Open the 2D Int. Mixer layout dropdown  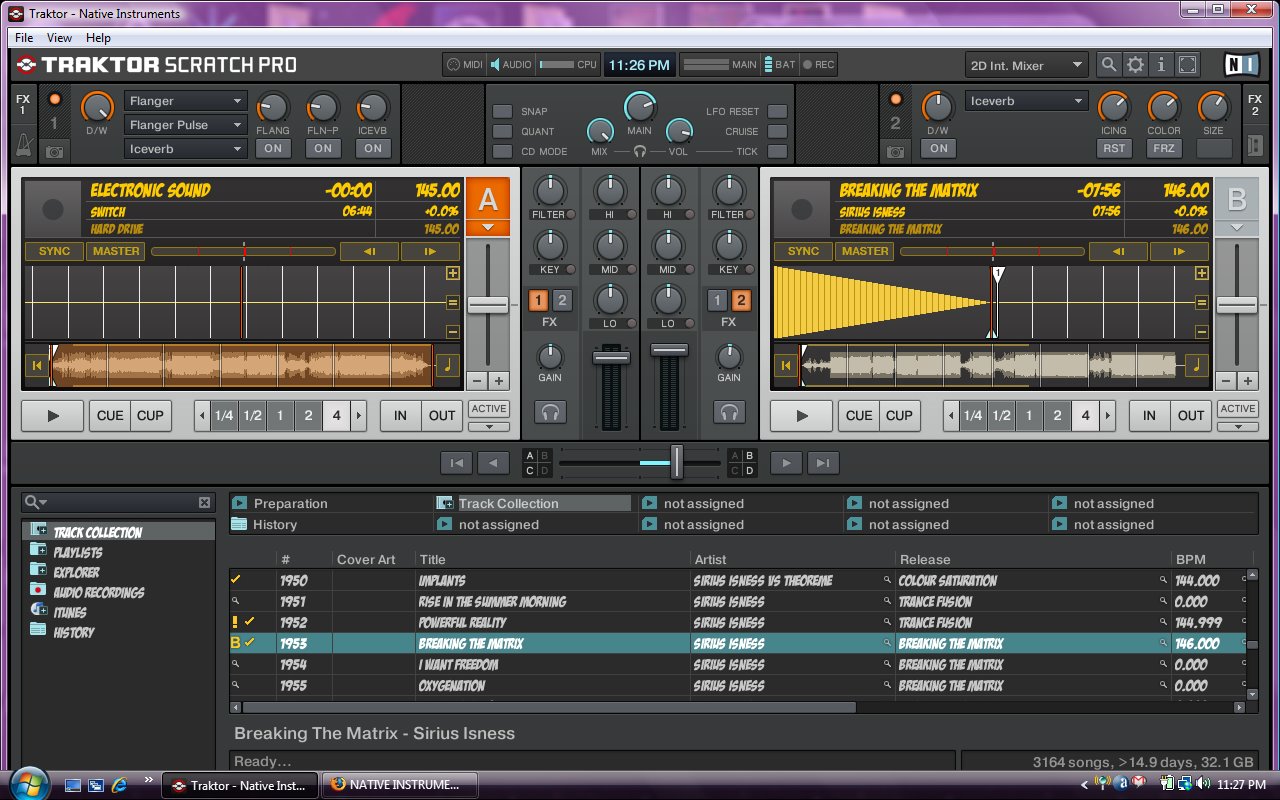1026,64
